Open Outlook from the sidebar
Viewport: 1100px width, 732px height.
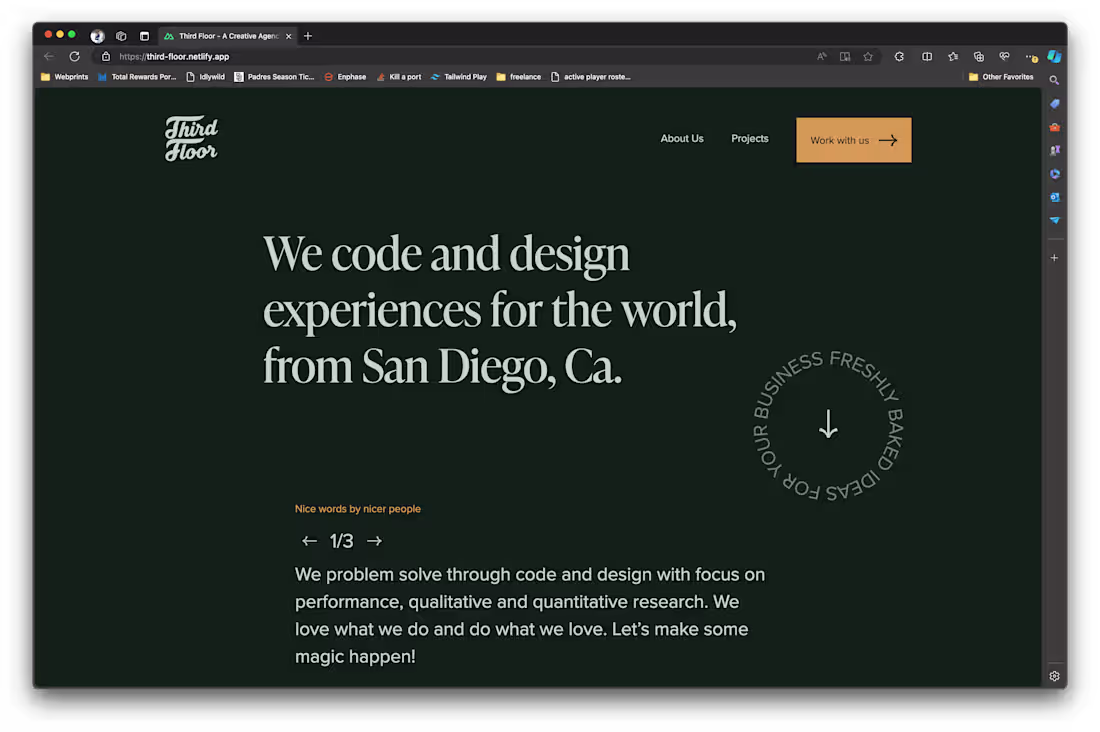tap(1055, 197)
